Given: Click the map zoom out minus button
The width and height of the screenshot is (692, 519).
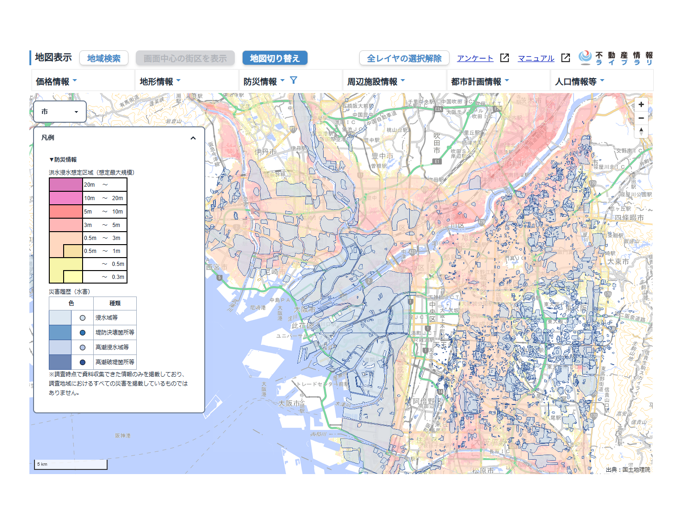Looking at the screenshot, I should (641, 119).
